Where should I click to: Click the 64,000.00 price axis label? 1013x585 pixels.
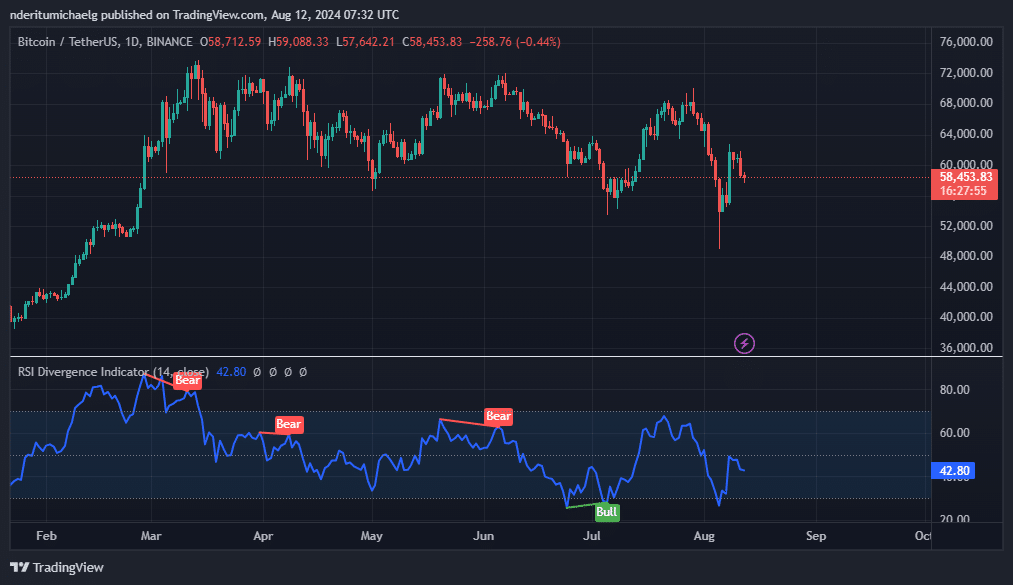click(966, 134)
